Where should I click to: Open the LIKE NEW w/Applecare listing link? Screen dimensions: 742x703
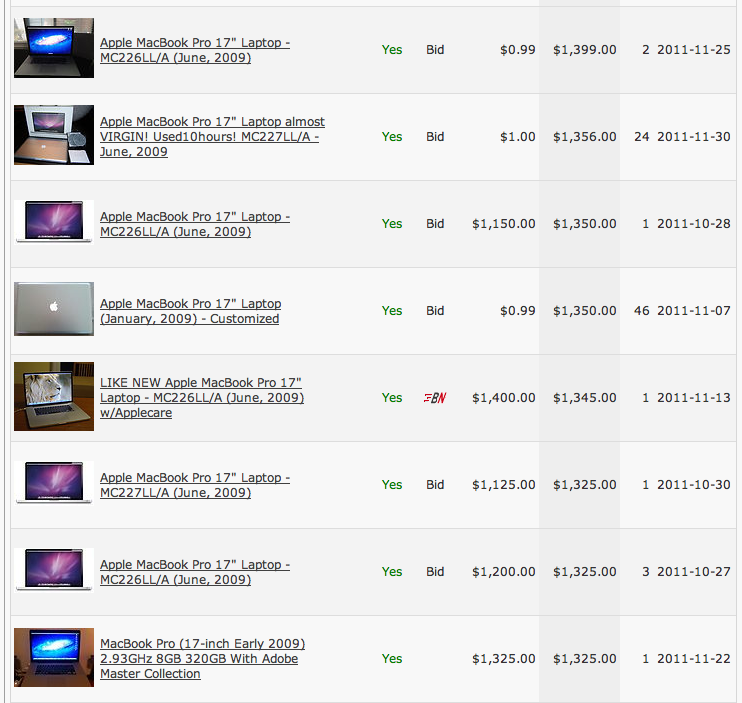point(202,398)
